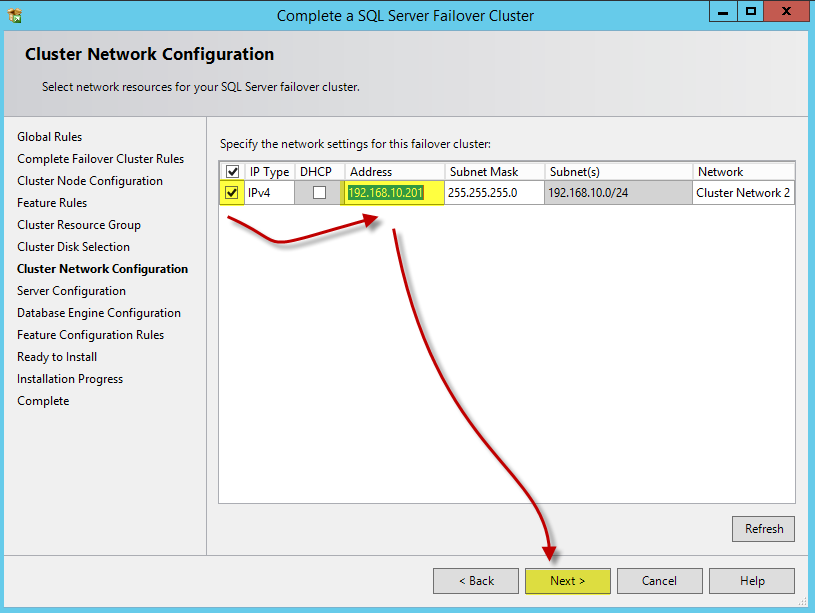
Task: Uncheck the IPv4 network row checkbox
Action: 231,193
